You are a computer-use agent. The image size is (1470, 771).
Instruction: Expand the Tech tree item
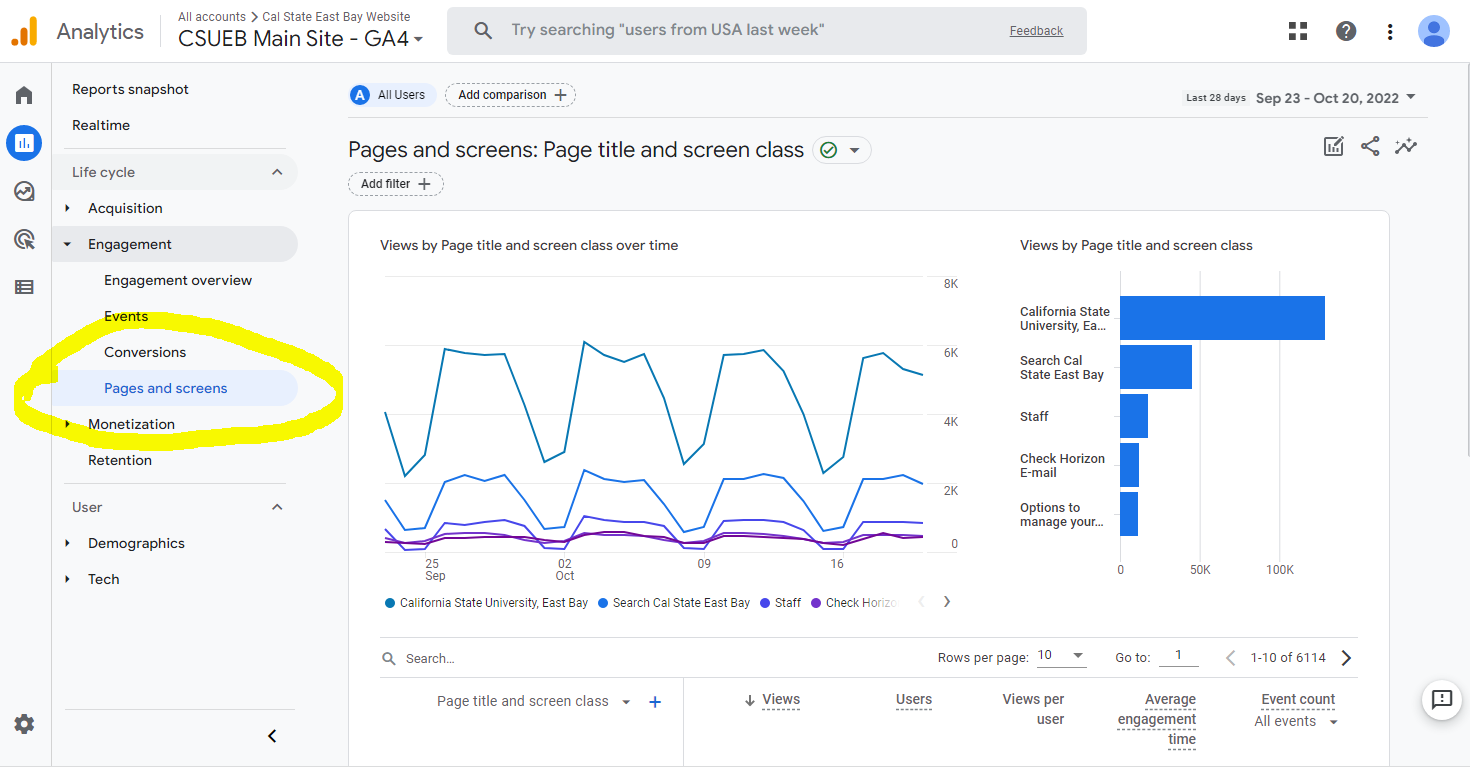tap(68, 579)
